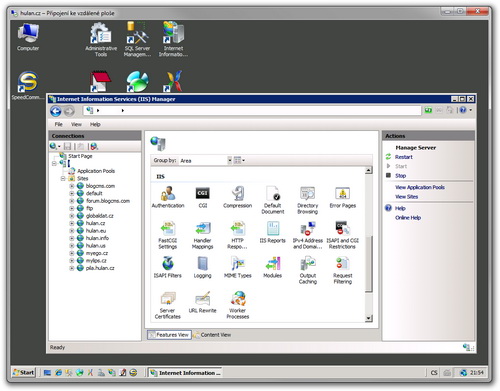This screenshot has height=391, width=500.
Task: Select globaldat.cz site in tree
Action: coord(99,216)
